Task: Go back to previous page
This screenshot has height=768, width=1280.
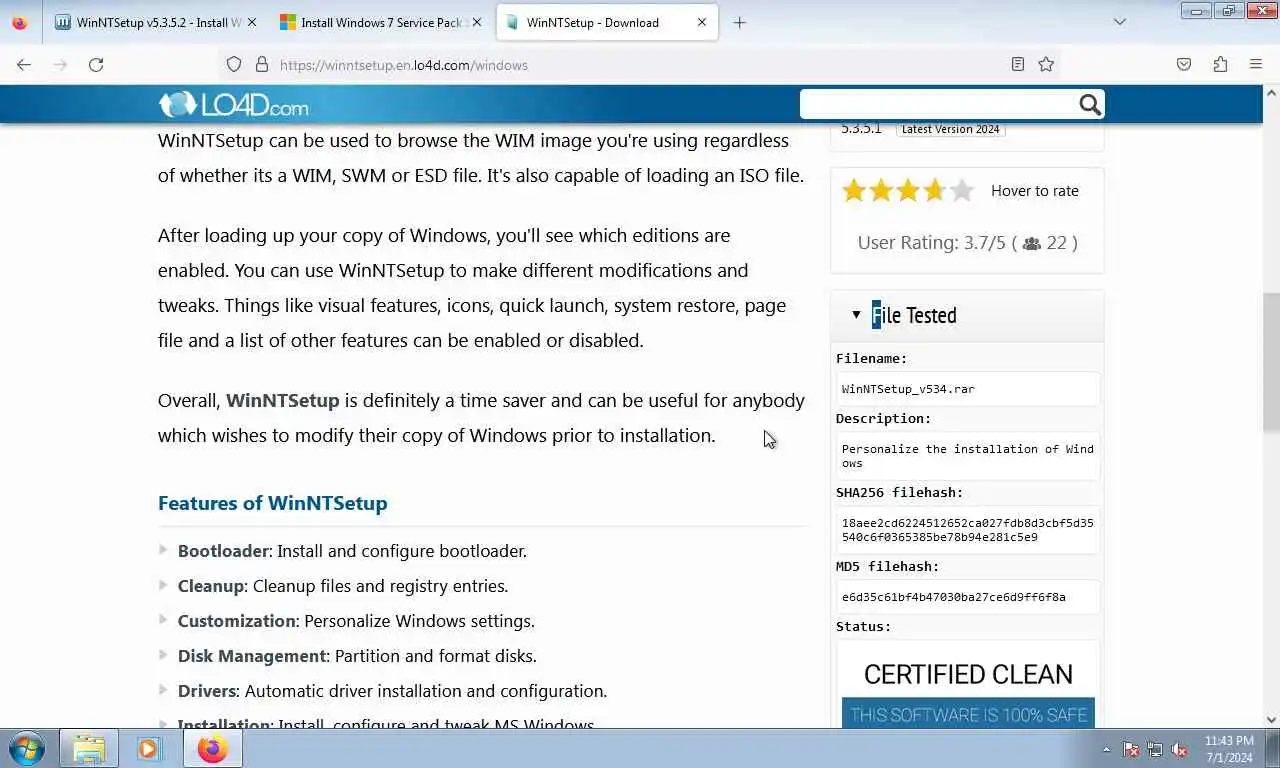Action: (24, 64)
